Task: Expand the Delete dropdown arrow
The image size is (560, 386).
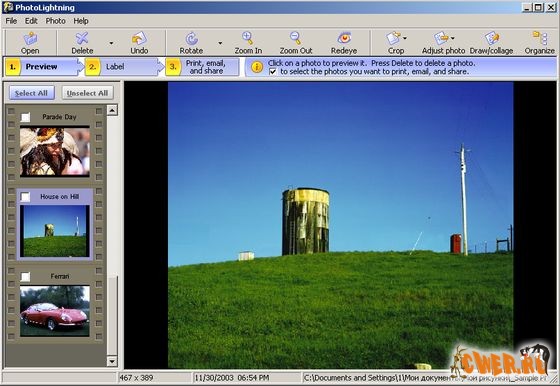Action: click(x=111, y=43)
